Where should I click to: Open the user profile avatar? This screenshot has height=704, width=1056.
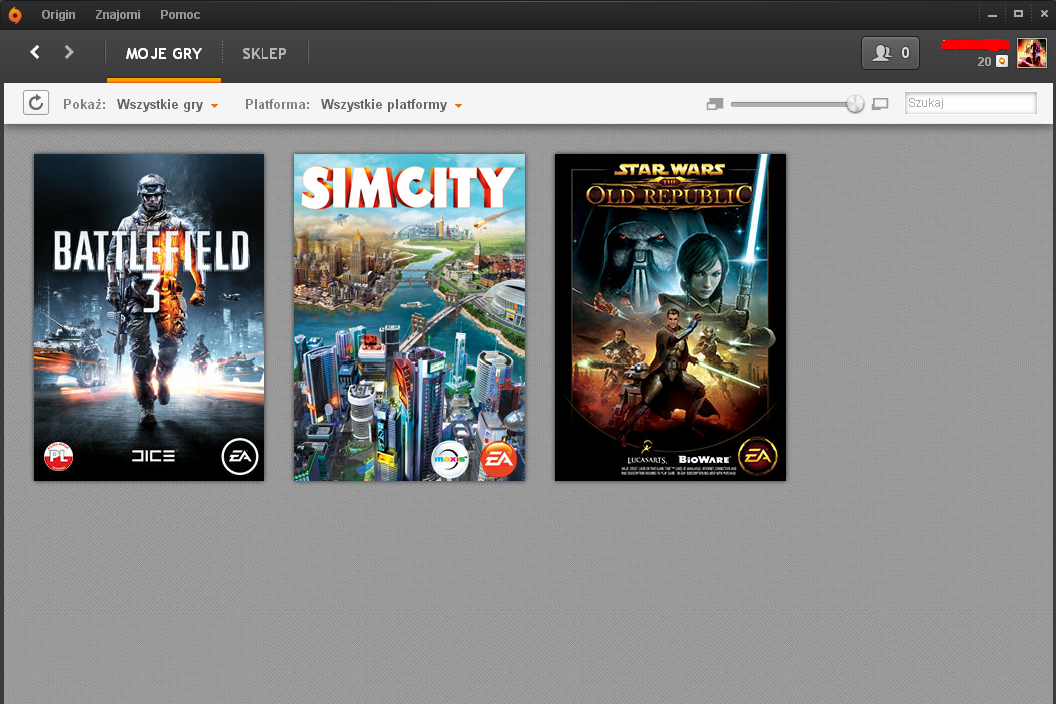(x=1031, y=53)
